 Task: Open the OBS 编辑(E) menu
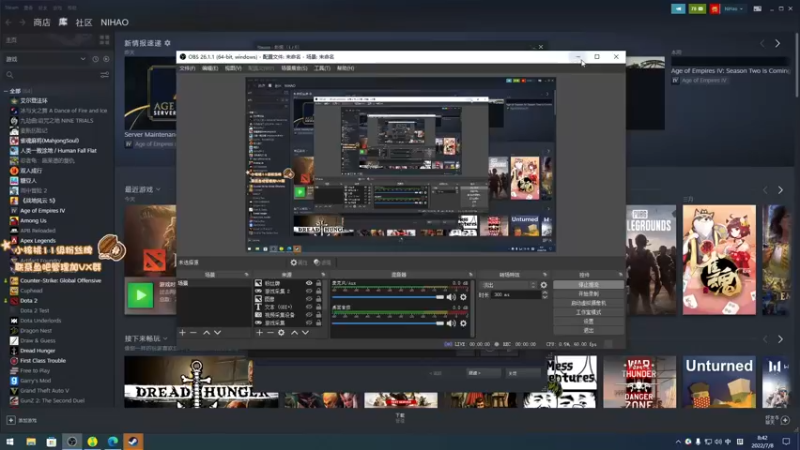tap(210, 68)
